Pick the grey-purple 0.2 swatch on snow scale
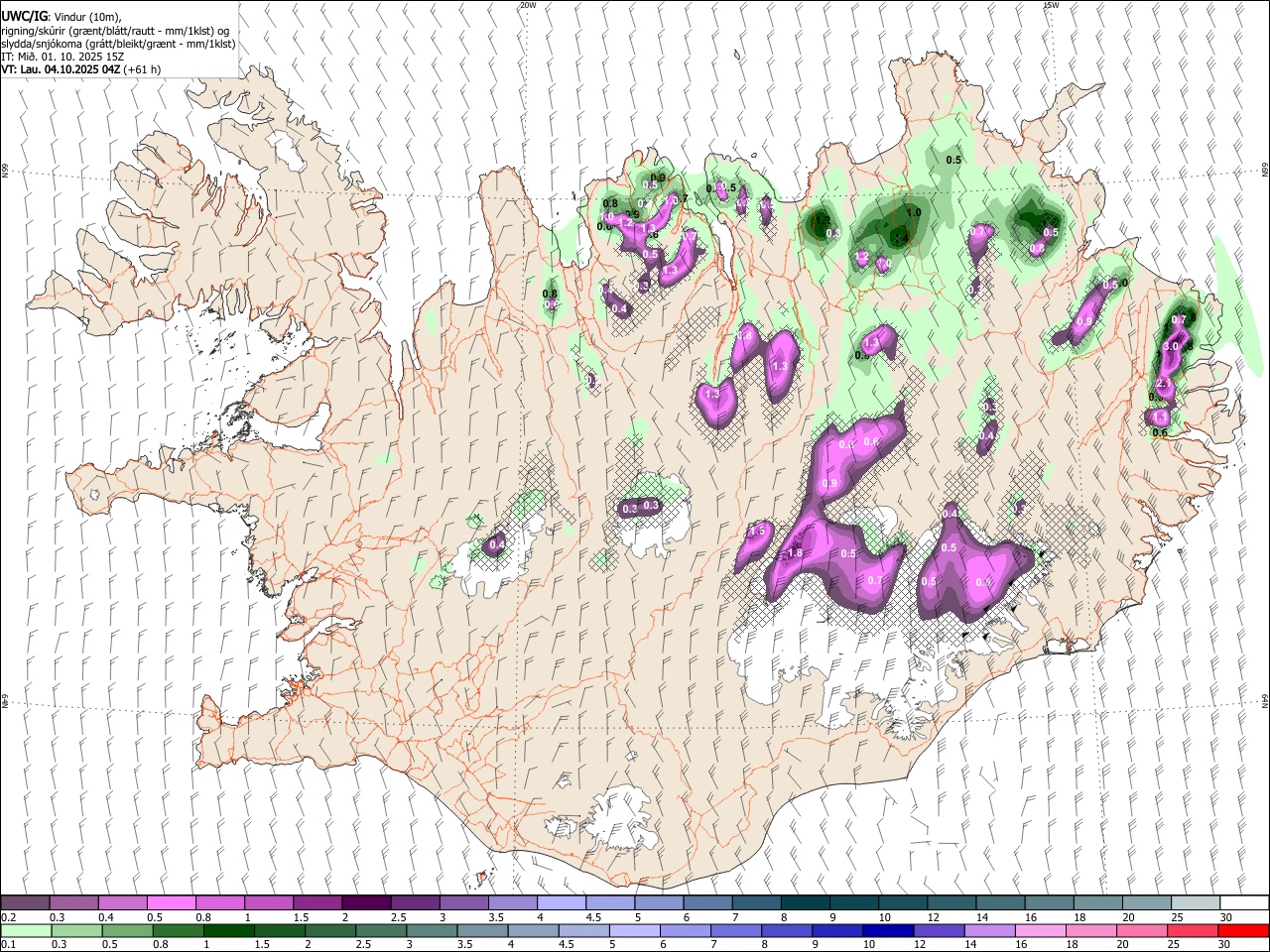Image resolution: width=1270 pixels, height=952 pixels. tap(26, 903)
